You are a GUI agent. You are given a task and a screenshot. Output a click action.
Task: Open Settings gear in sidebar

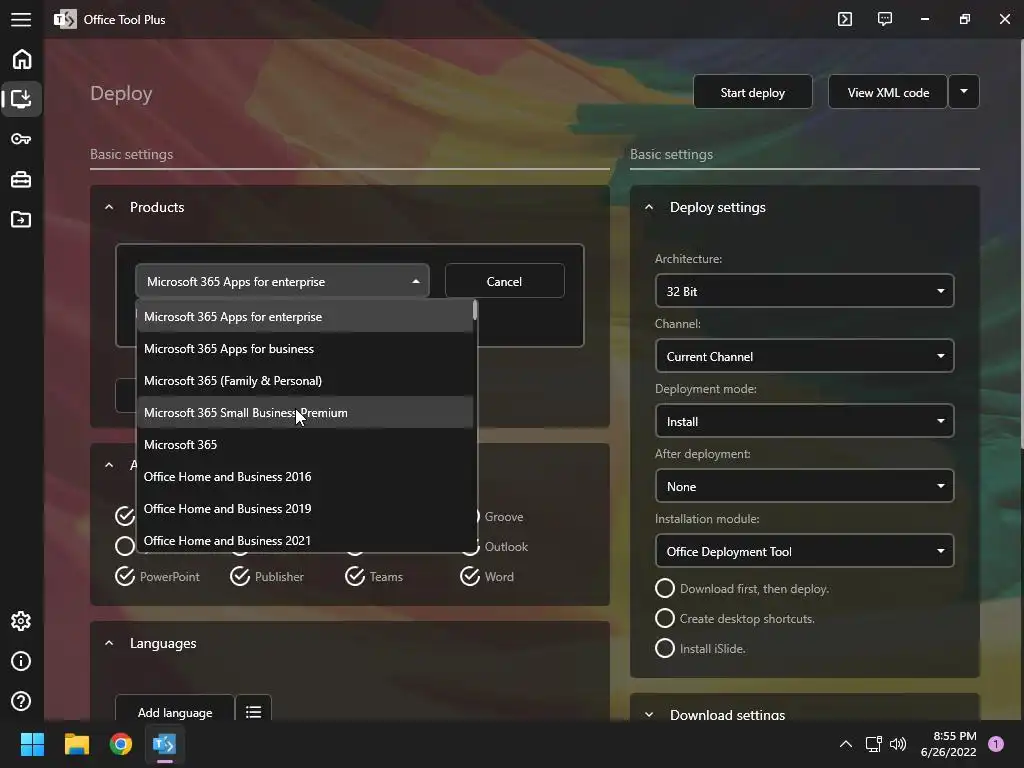tap(21, 621)
